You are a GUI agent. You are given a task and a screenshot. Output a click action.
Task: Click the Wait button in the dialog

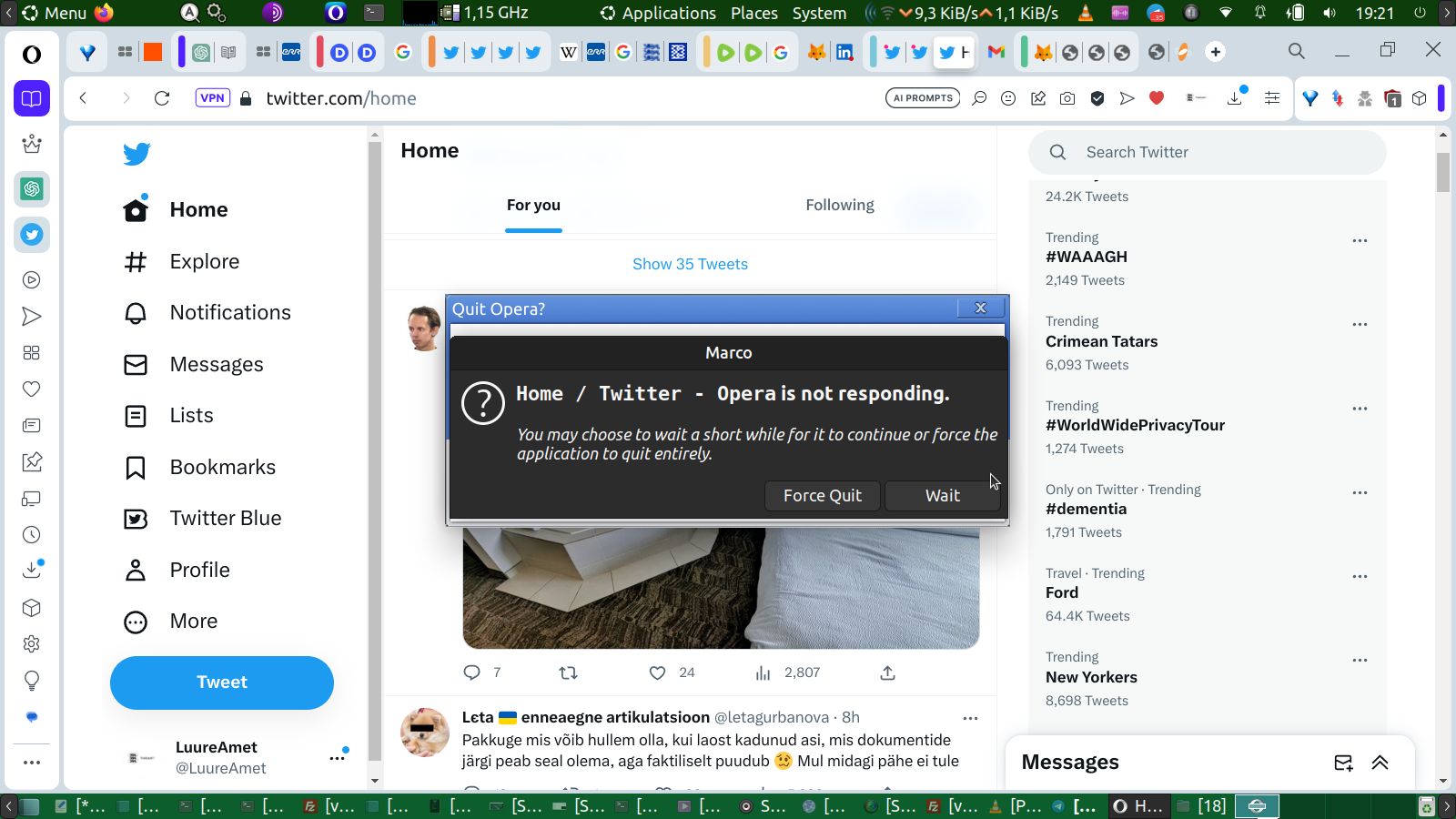943,496
